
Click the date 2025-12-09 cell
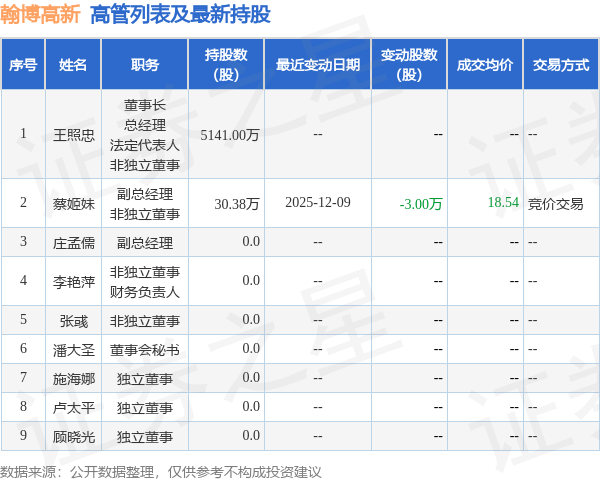[317, 203]
